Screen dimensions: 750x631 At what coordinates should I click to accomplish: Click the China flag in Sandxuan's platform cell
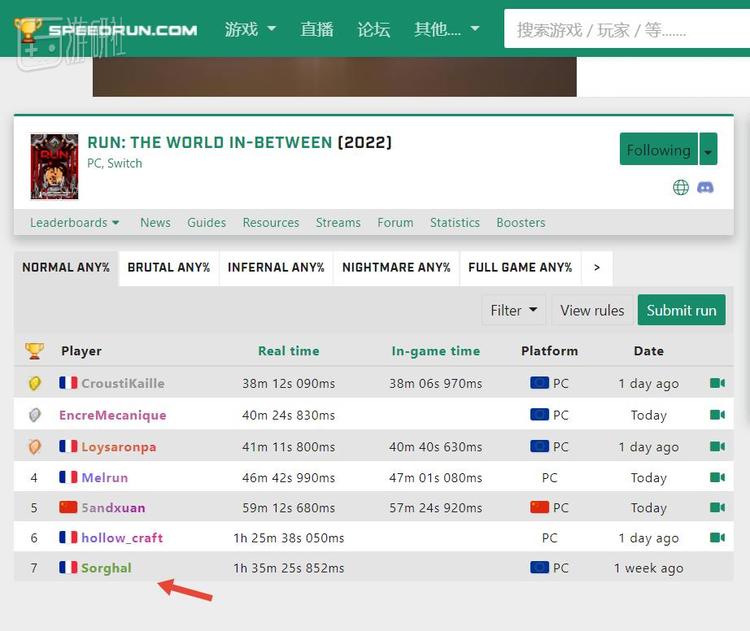tap(540, 507)
